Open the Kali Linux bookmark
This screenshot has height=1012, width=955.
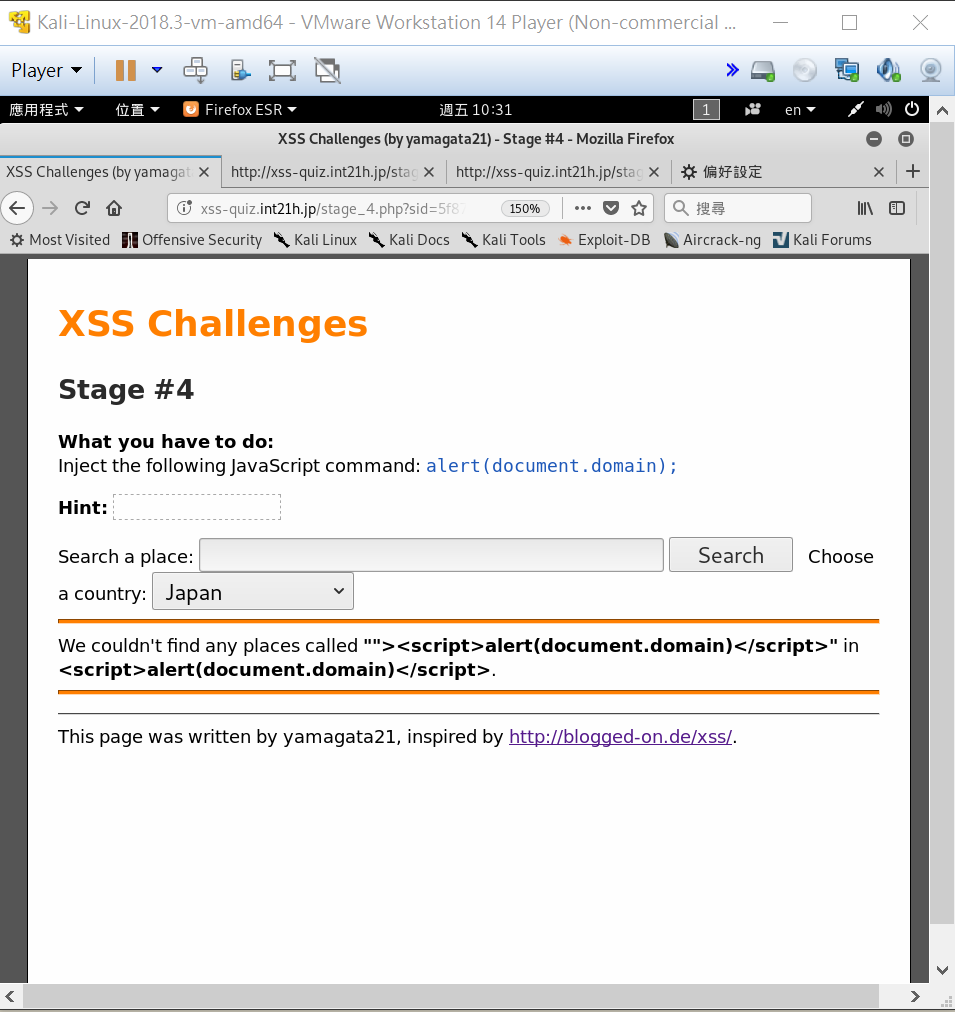coord(315,240)
